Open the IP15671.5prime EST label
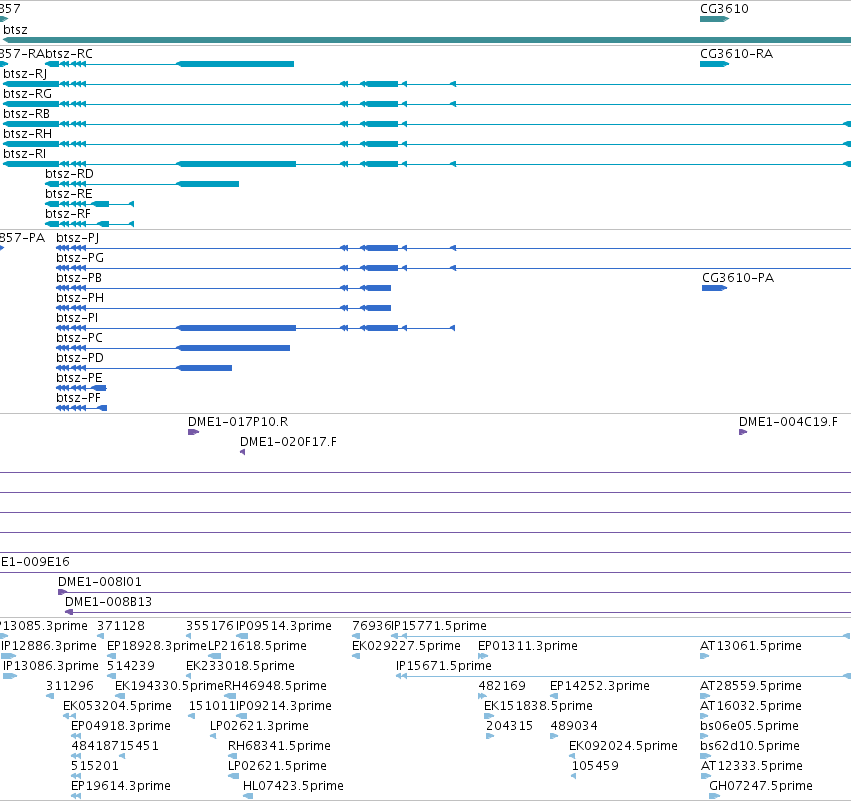 click(444, 666)
